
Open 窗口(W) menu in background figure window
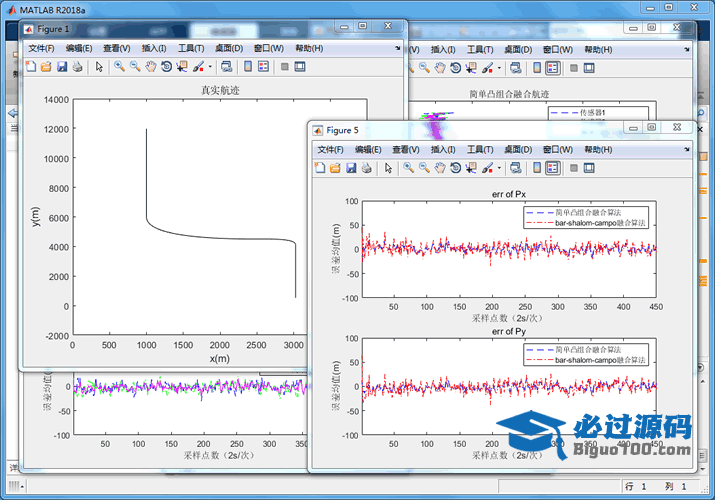coord(558,50)
